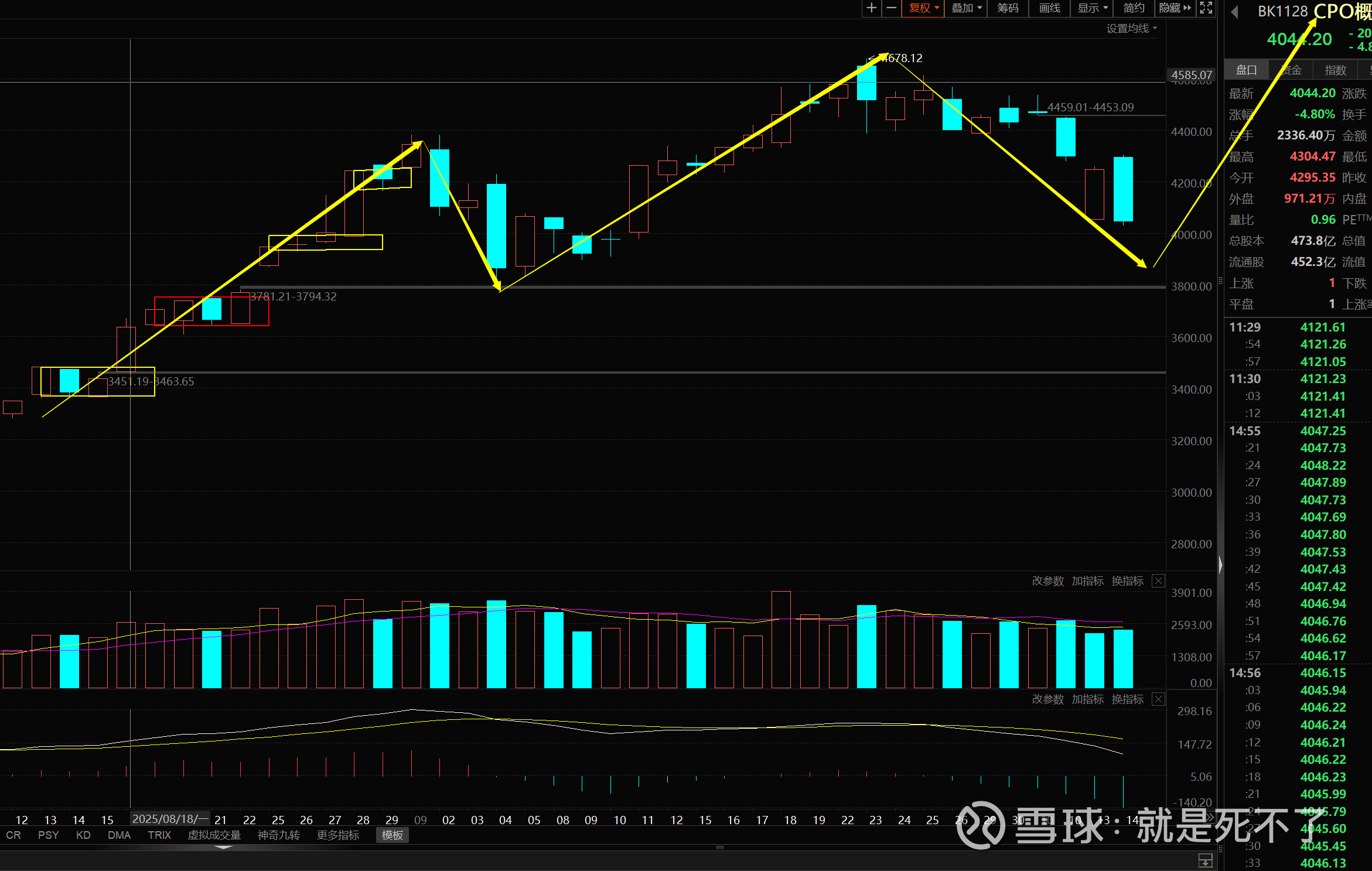Toggle 简约 simple view mode
The height and width of the screenshot is (871, 1372).
1134,8
